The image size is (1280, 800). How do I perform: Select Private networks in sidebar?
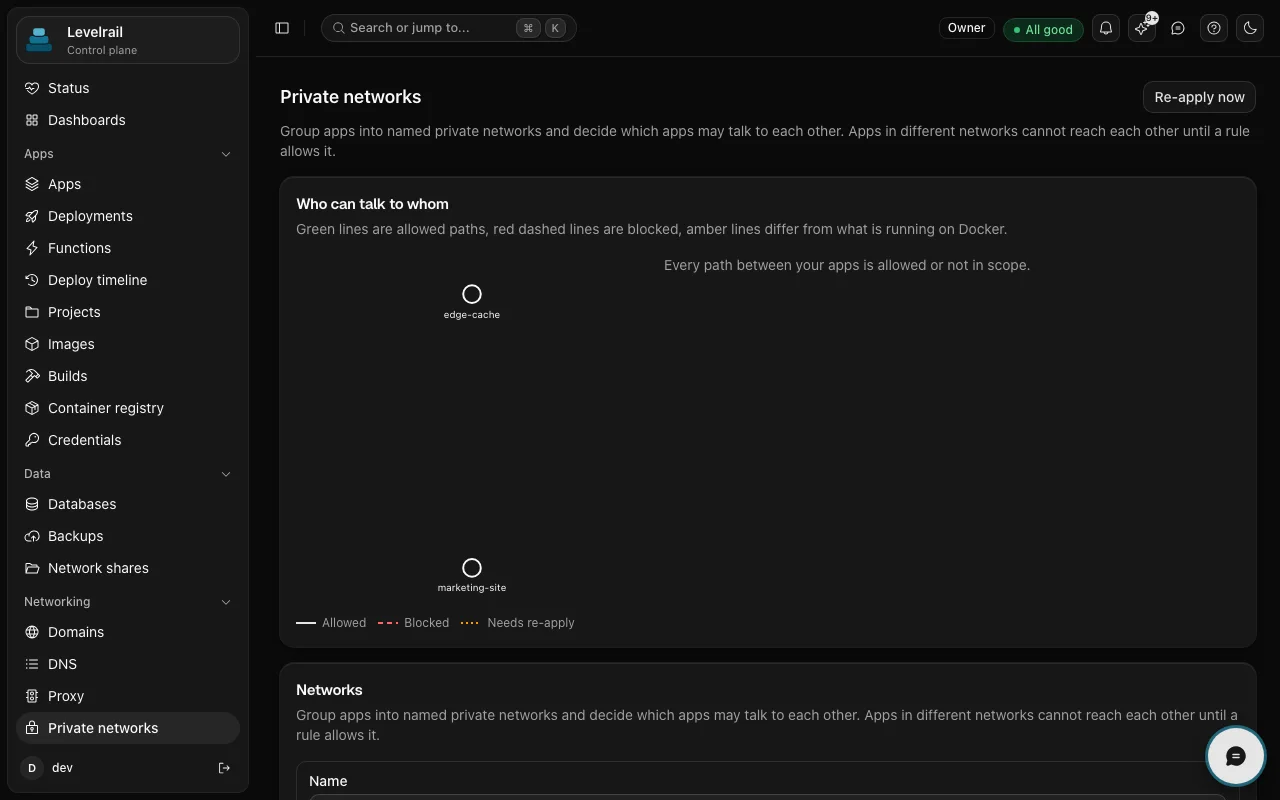(128, 728)
